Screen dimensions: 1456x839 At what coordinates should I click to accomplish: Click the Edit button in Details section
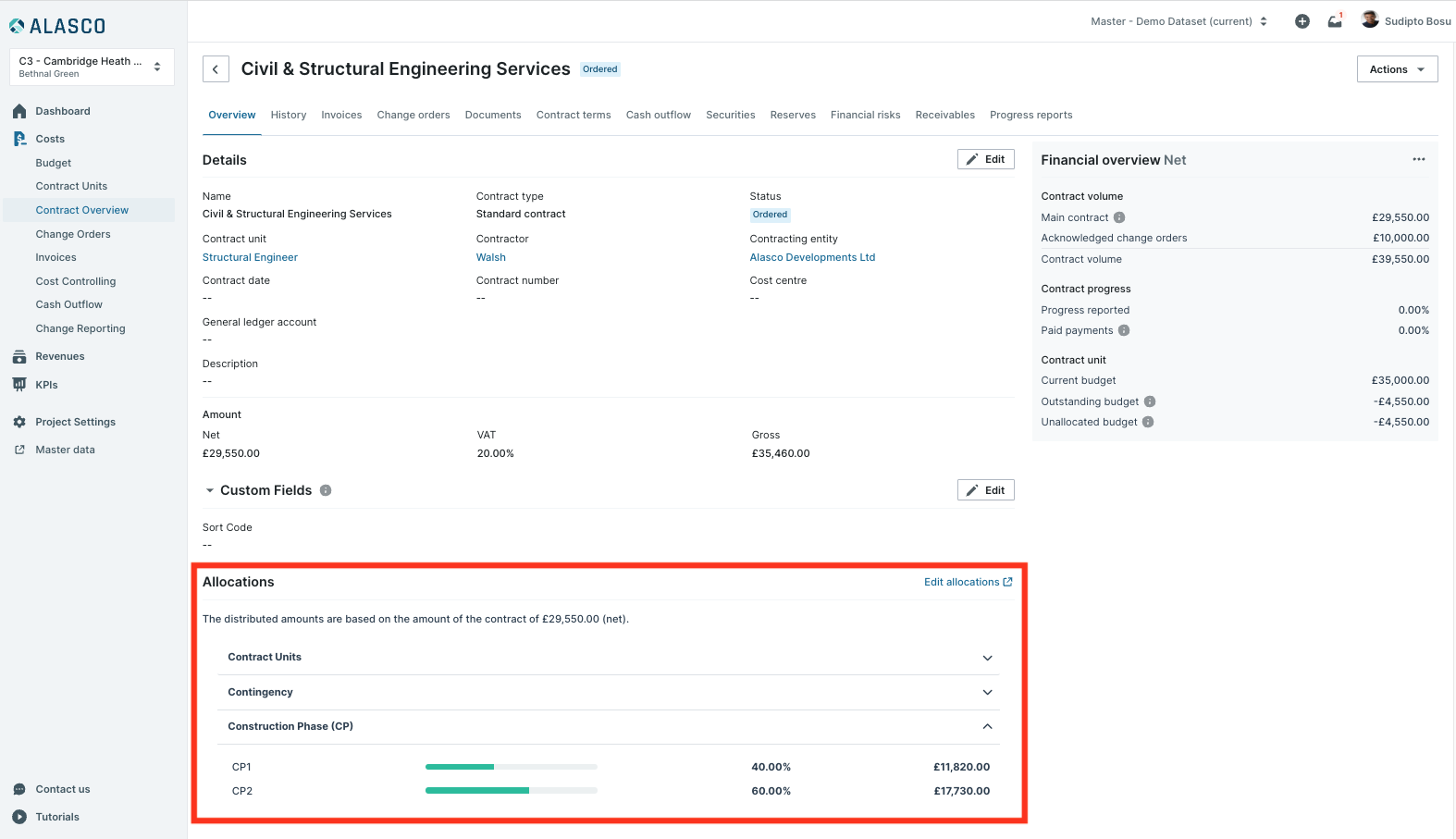click(985, 159)
